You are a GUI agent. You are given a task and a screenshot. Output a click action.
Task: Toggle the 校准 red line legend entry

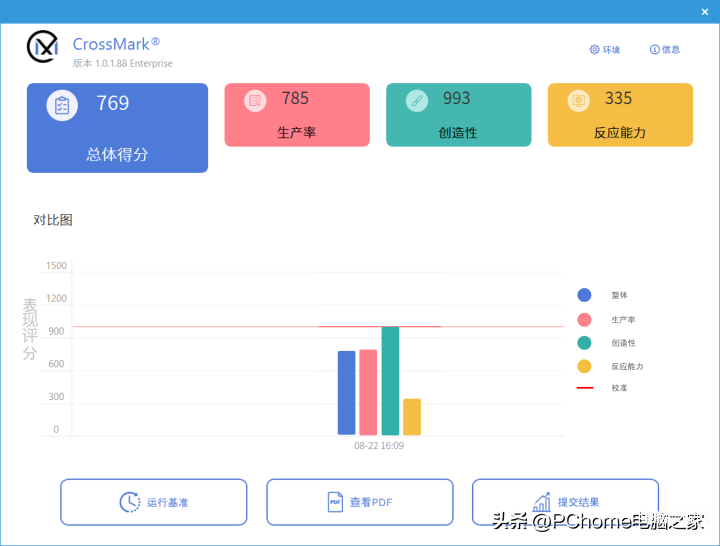pyautogui.click(x=585, y=388)
